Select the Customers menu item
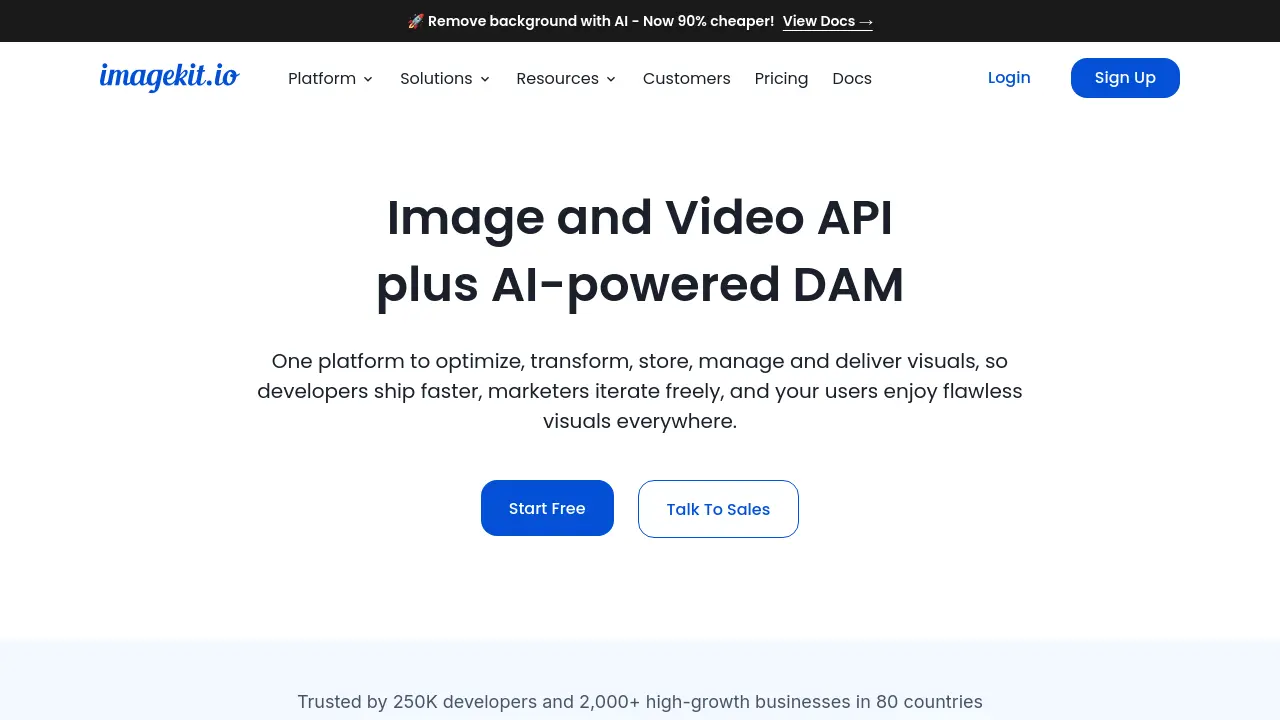 pos(687,78)
